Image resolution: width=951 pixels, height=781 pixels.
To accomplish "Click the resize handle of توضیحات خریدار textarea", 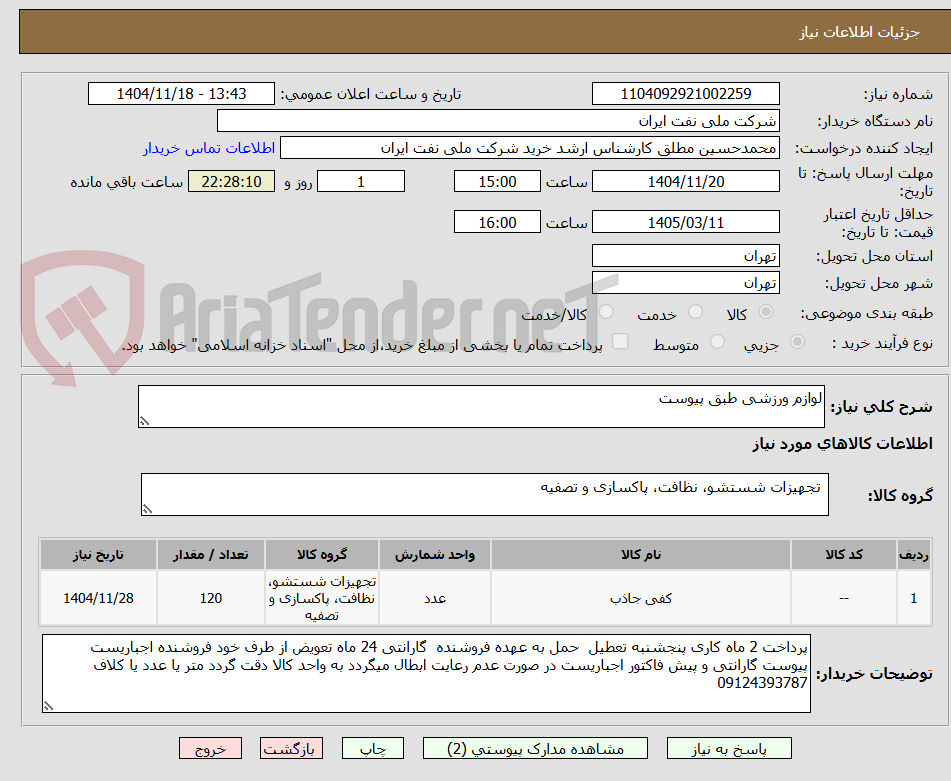I will coord(48,706).
